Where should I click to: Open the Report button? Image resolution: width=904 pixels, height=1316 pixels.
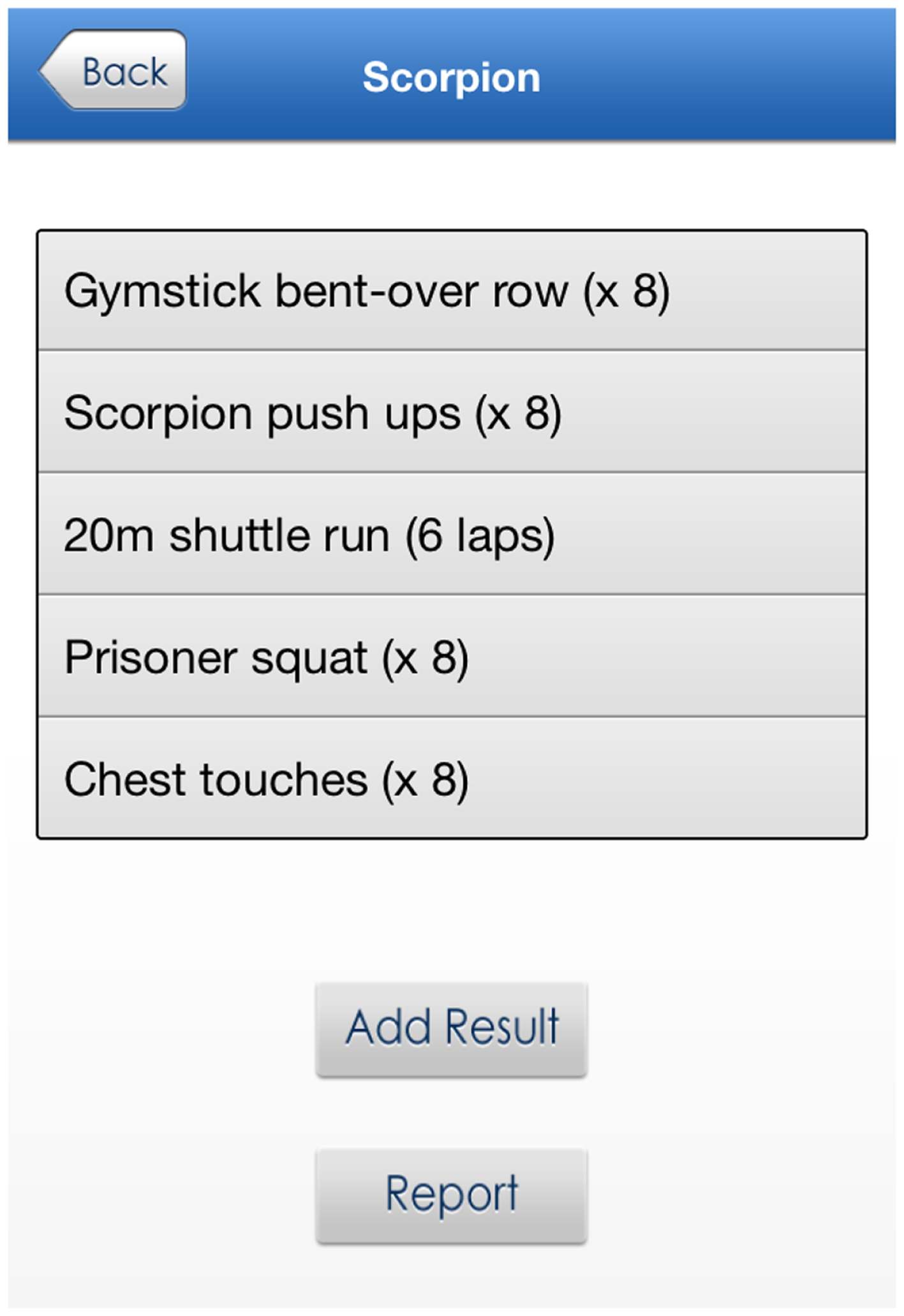[451, 1195]
